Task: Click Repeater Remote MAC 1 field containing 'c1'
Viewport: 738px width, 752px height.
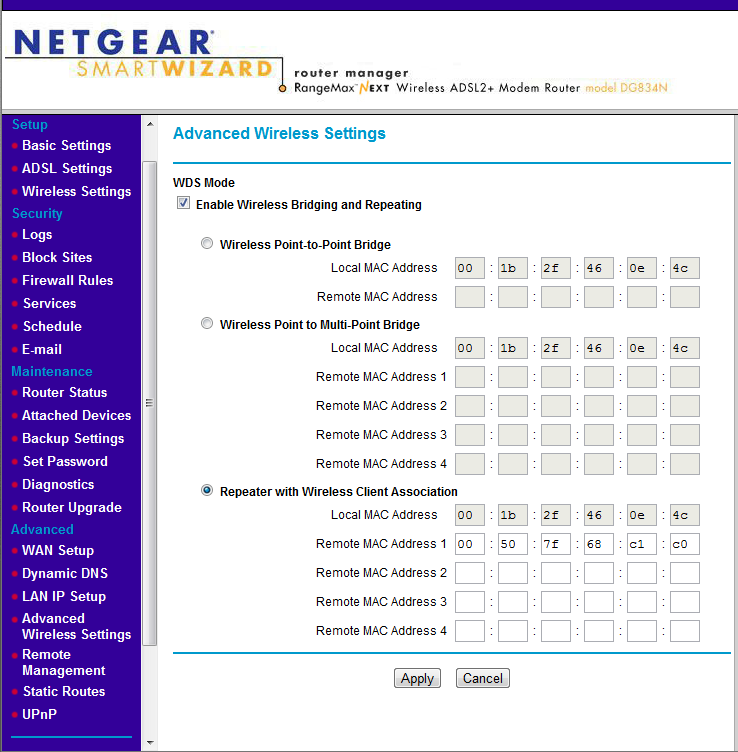Action: (642, 544)
